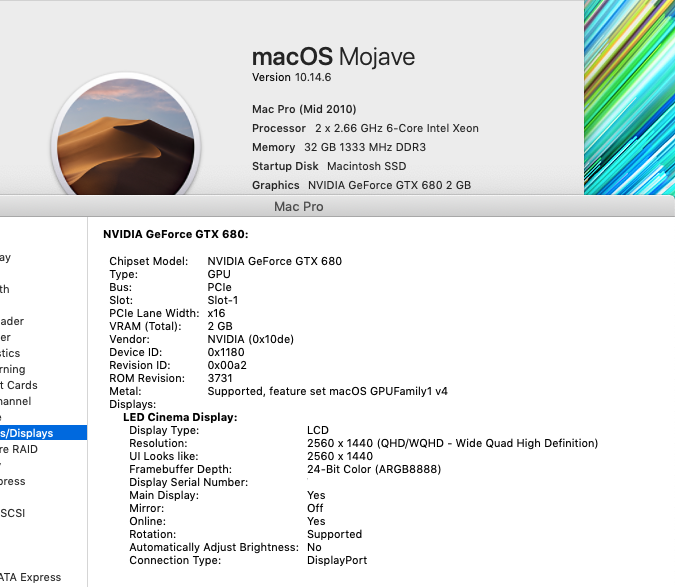
Task: Click the 'Chipset Model:' label
Action: pyautogui.click(x=149, y=261)
